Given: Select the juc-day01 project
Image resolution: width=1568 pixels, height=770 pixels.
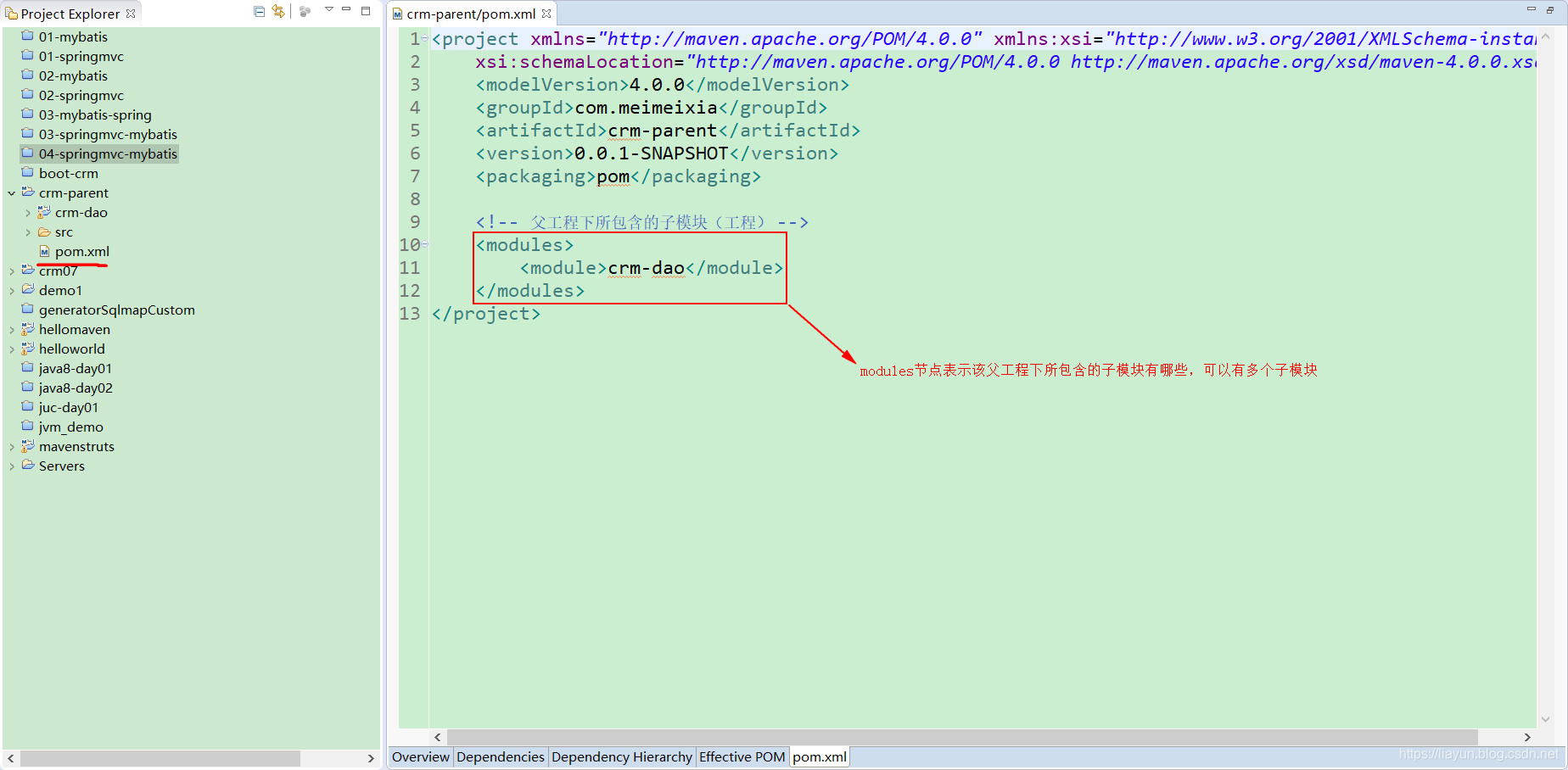Looking at the screenshot, I should (x=69, y=407).
